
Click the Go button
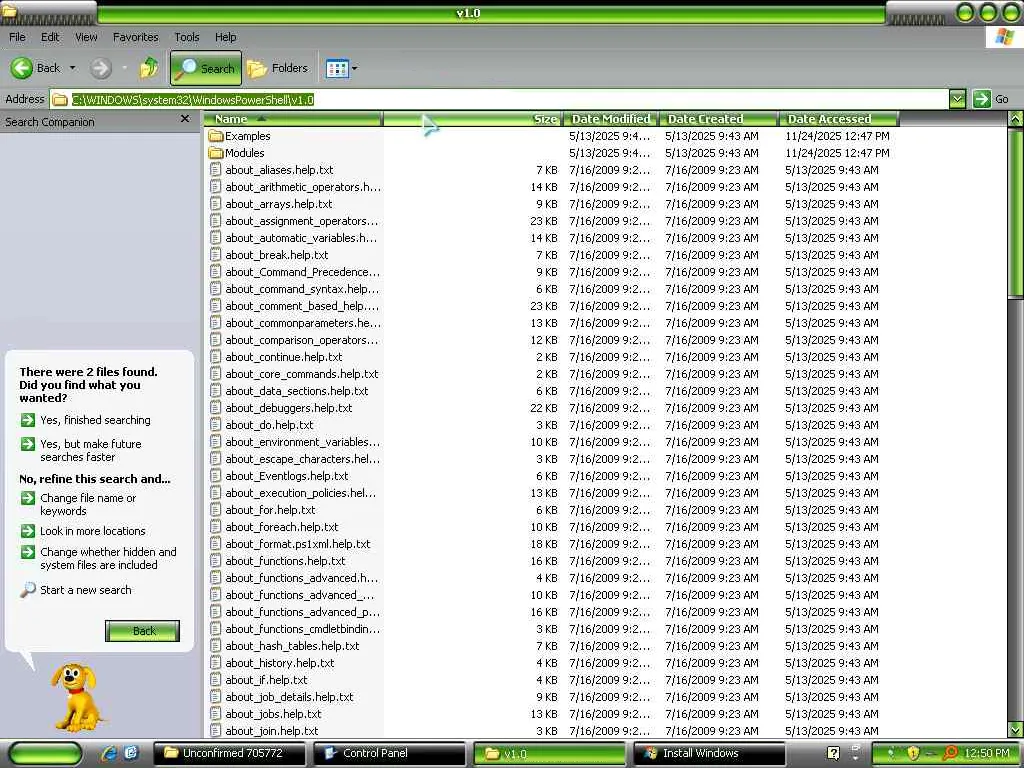[991, 99]
